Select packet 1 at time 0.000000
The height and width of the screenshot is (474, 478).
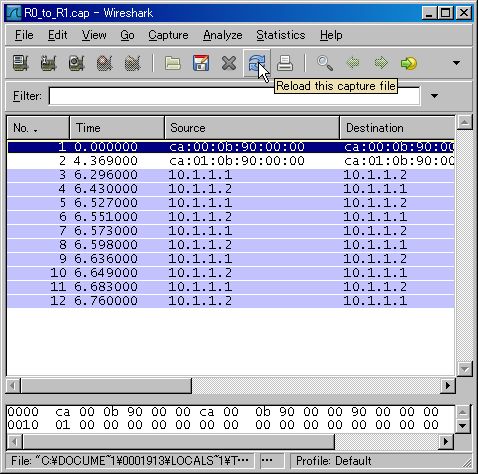coord(231,147)
